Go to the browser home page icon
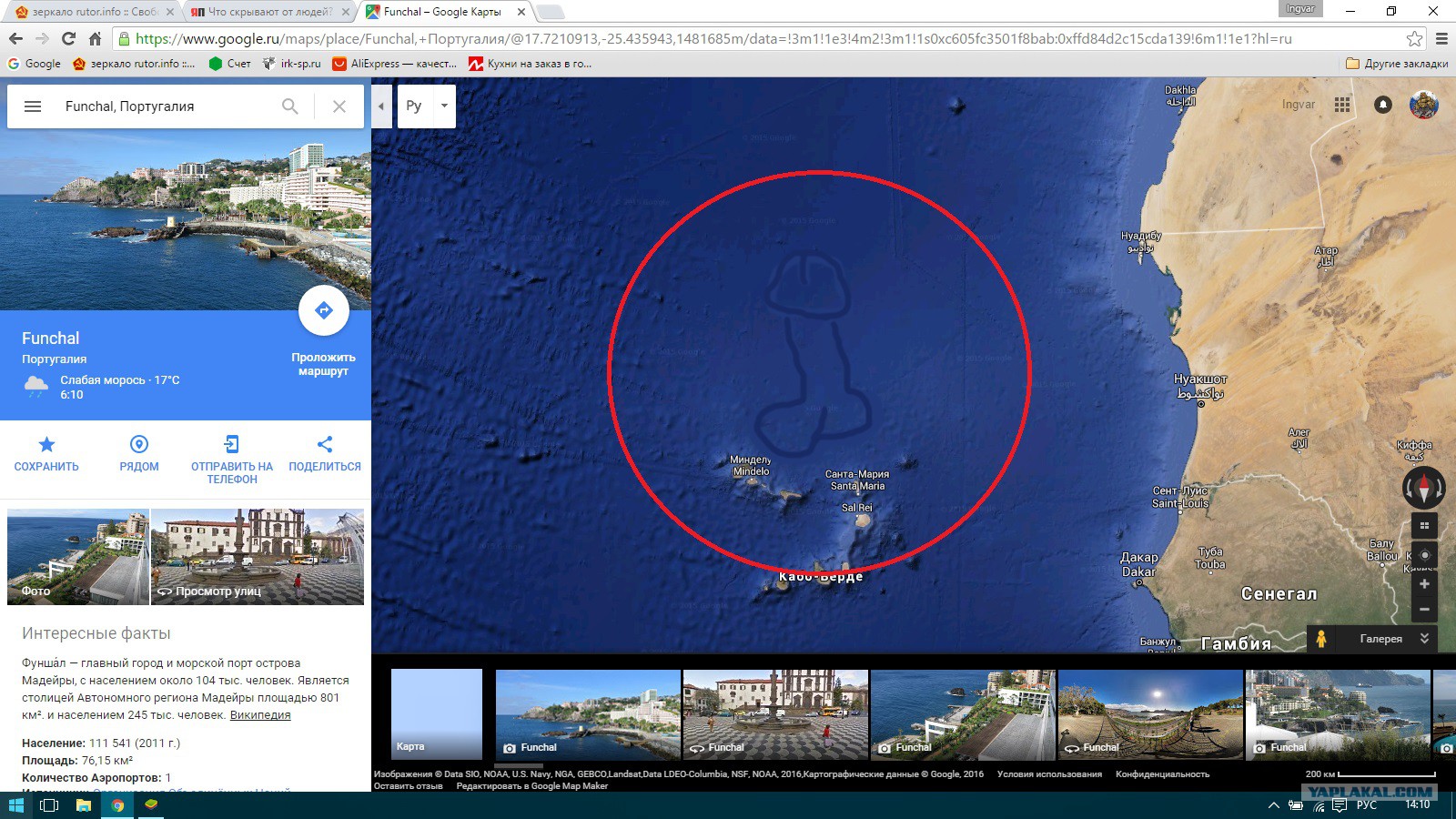 (x=95, y=38)
